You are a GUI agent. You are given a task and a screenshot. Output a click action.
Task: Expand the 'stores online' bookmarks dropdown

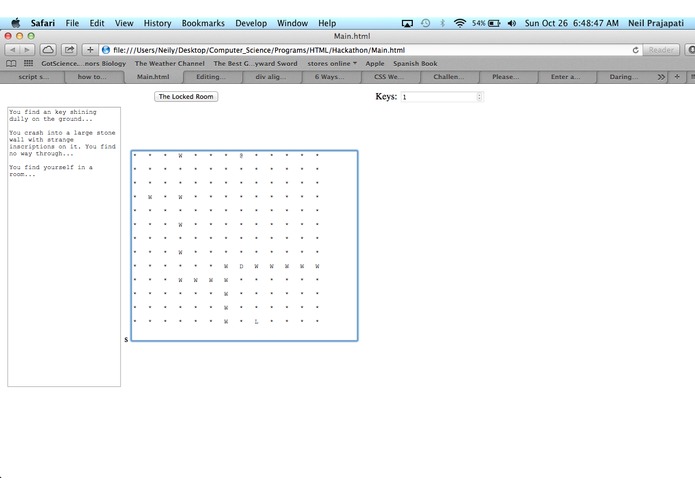332,63
